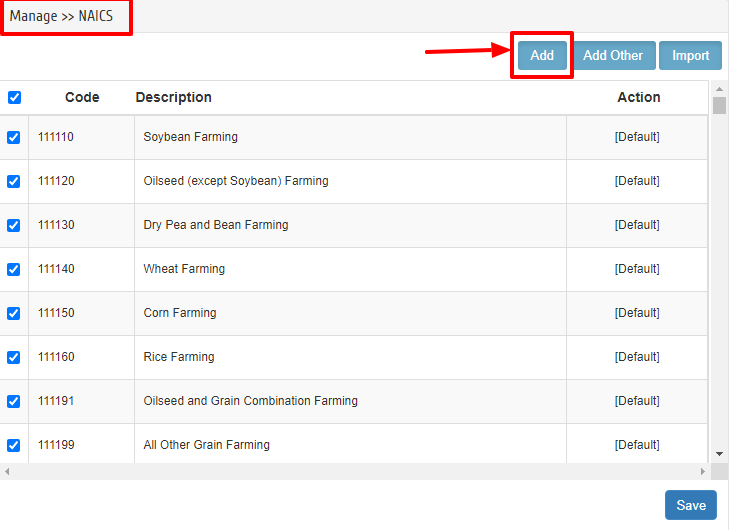
Task: Click horizontal scrollbar right arrow
Action: tap(703, 471)
